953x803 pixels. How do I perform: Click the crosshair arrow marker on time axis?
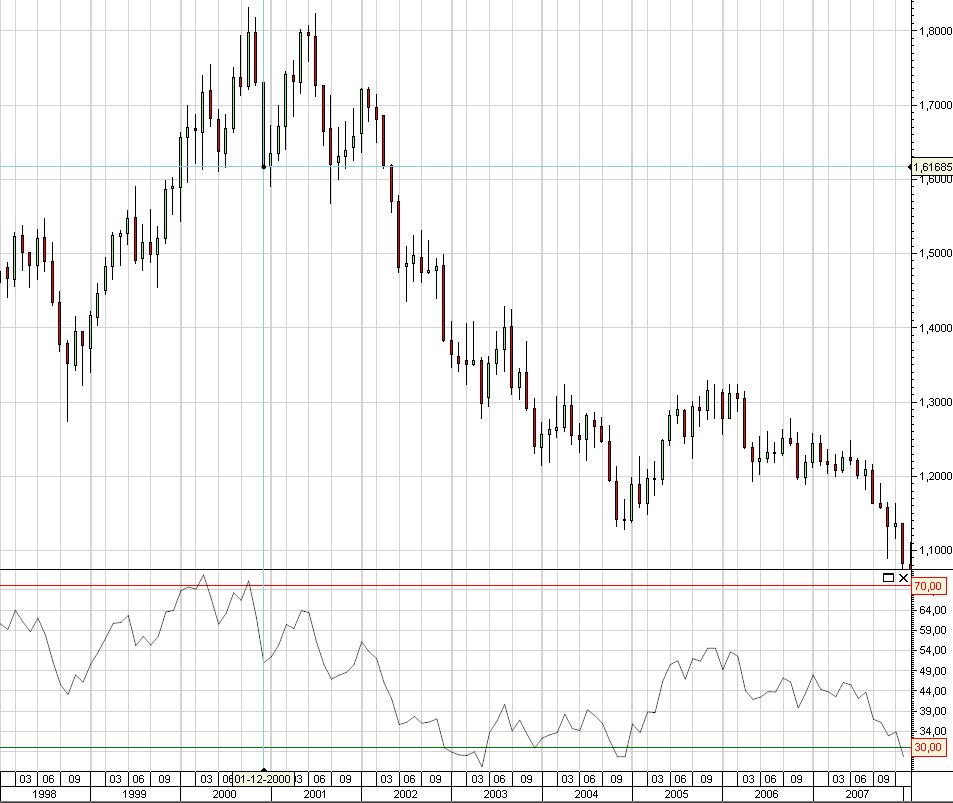pos(264,770)
